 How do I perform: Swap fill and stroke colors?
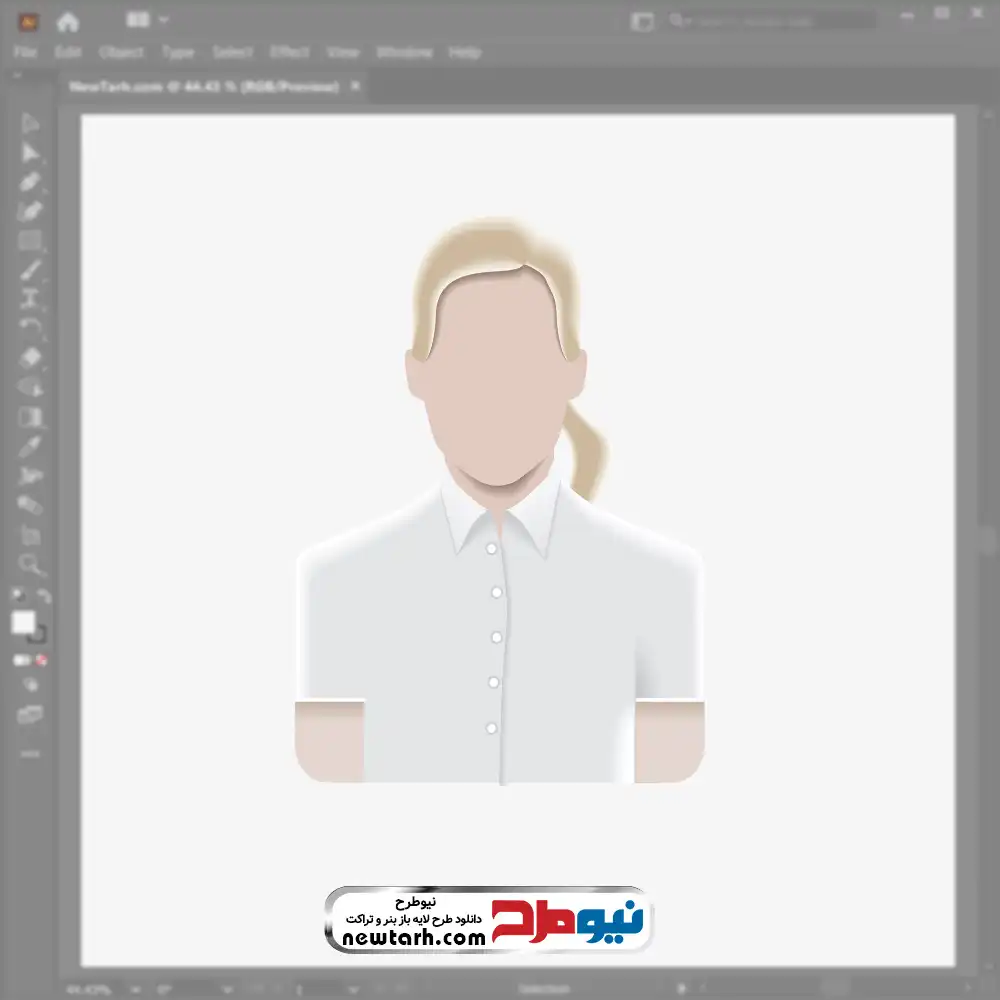(43, 596)
